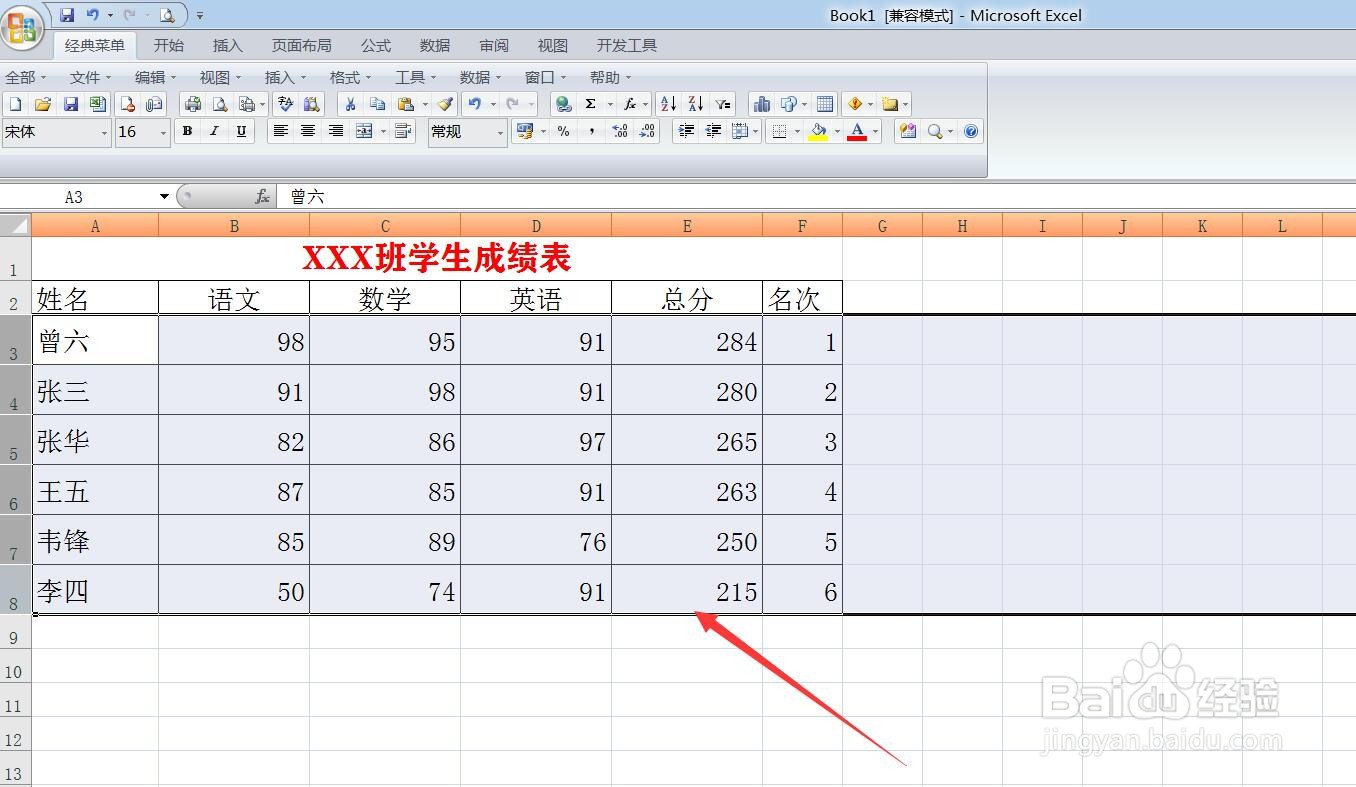Select the Insert Function (fx) icon
The image size is (1356, 787).
pos(630,103)
